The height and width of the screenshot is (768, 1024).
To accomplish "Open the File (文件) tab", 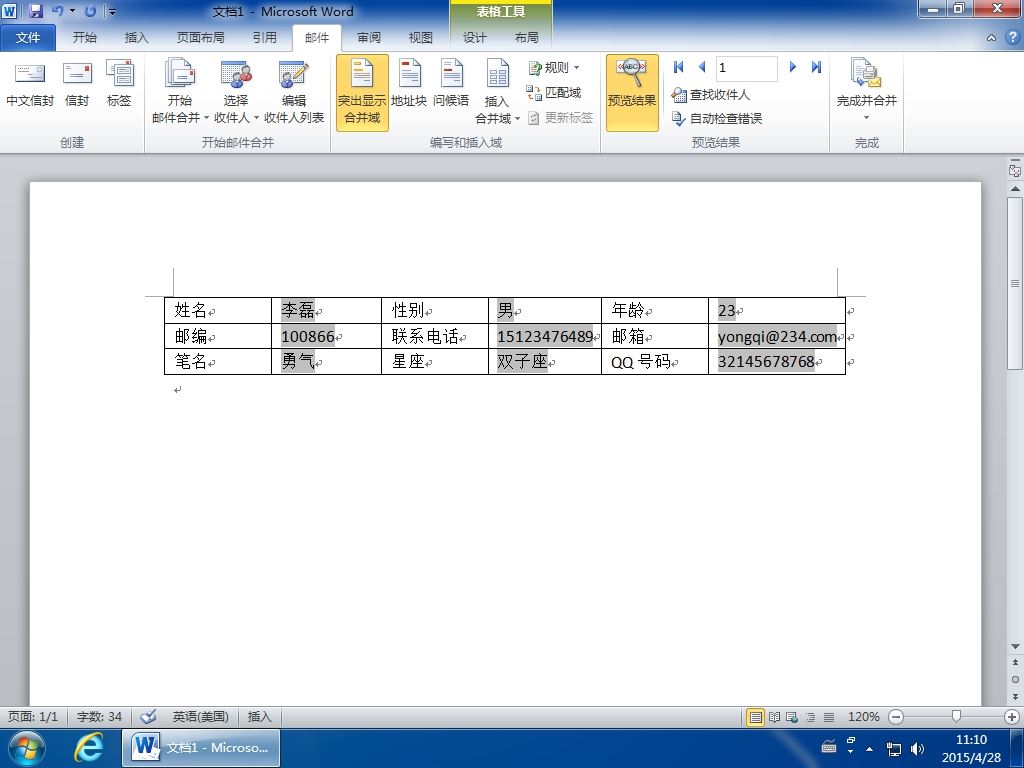I will point(27,38).
